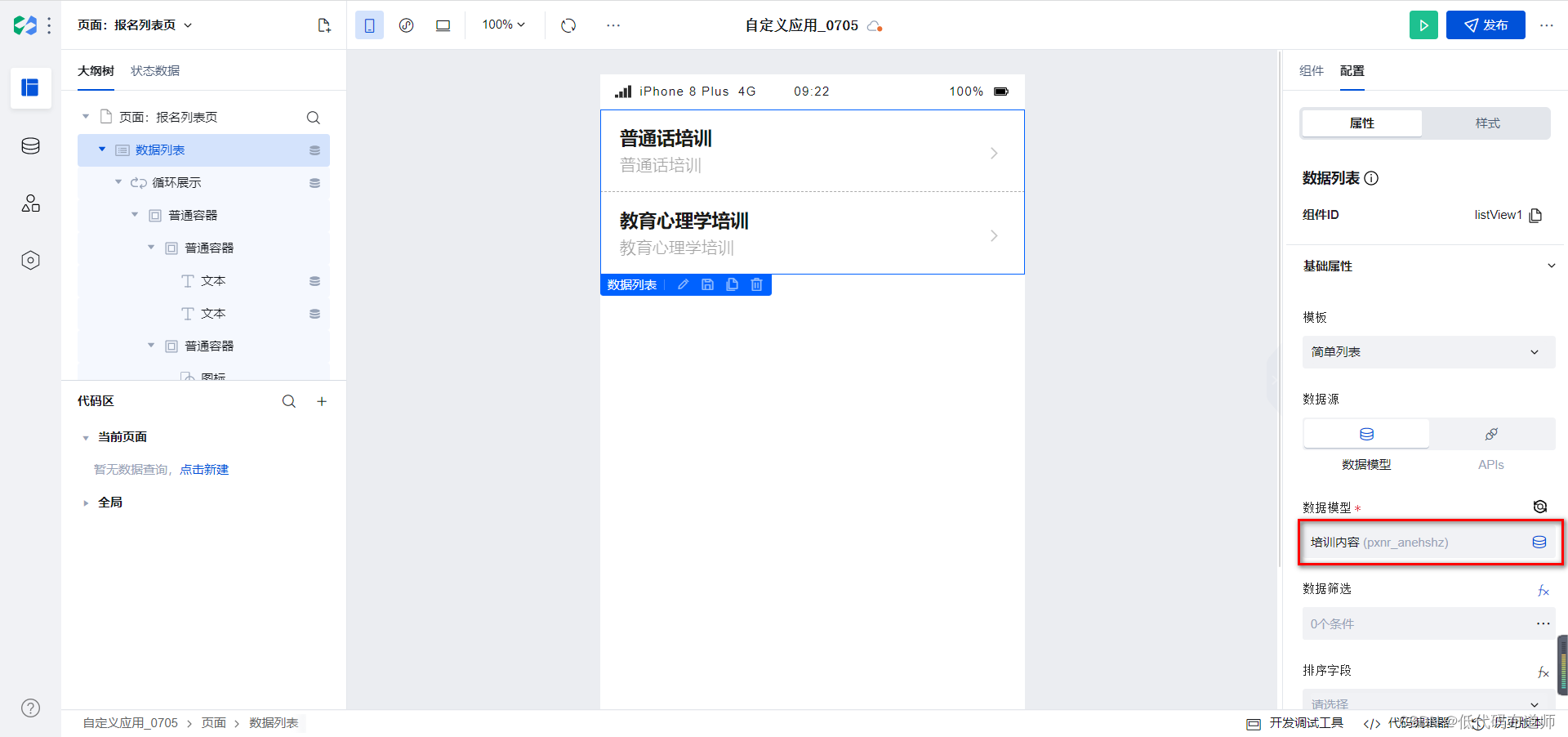This screenshot has width=1568, height=737.
Task: Select the 教育心理学培训 list item in preview
Action: 813,234
